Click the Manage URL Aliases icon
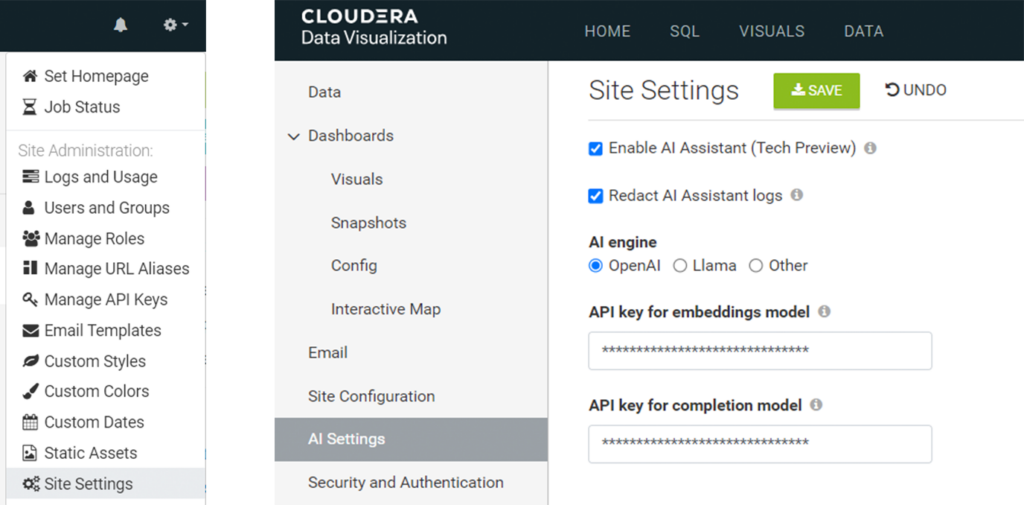 [30, 269]
